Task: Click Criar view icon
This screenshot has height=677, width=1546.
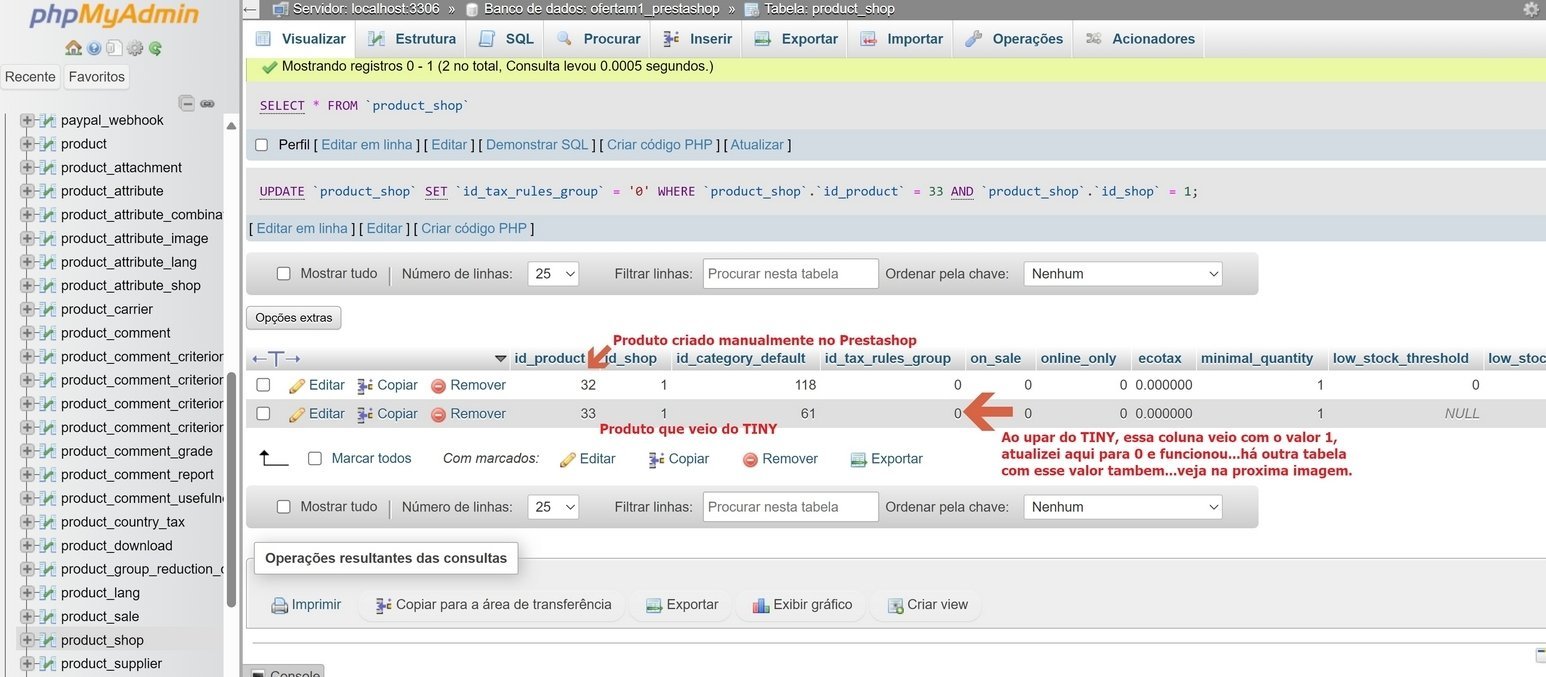Action: point(895,605)
